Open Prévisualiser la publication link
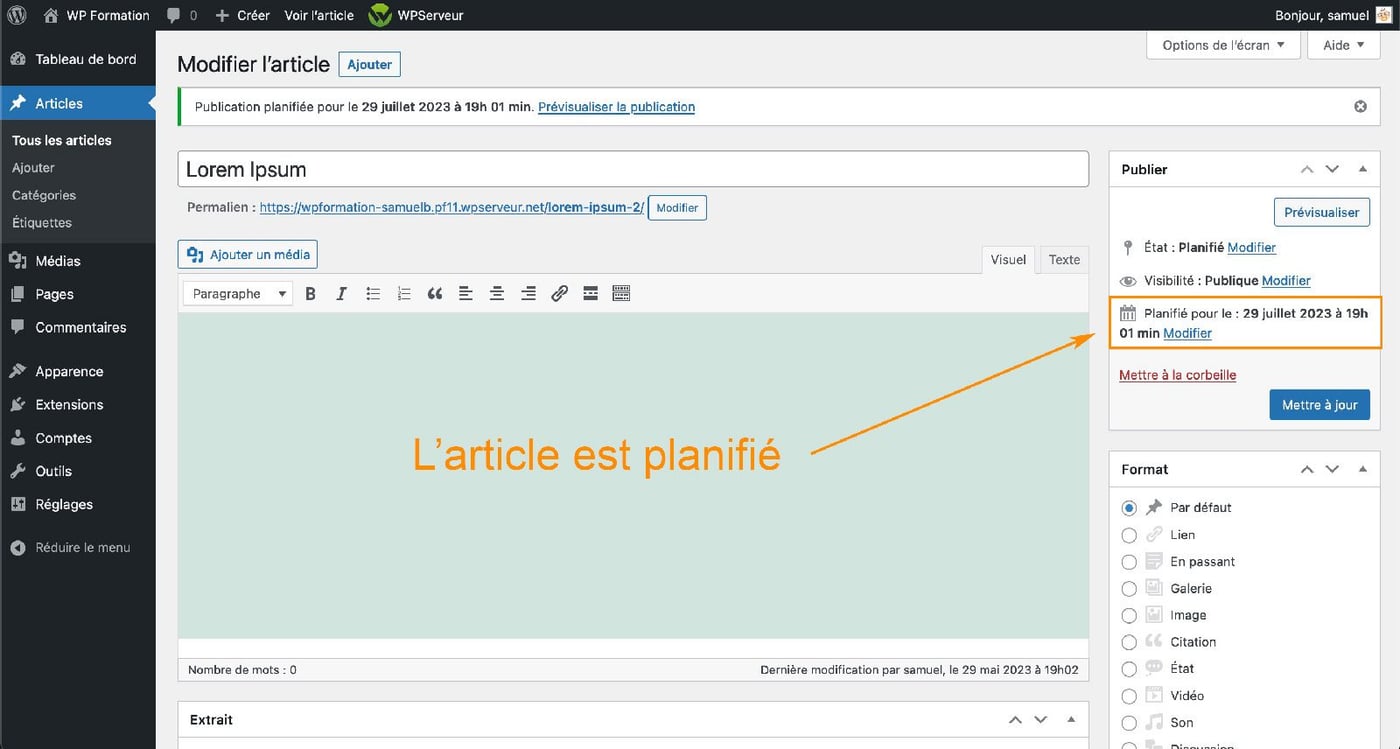 click(615, 106)
